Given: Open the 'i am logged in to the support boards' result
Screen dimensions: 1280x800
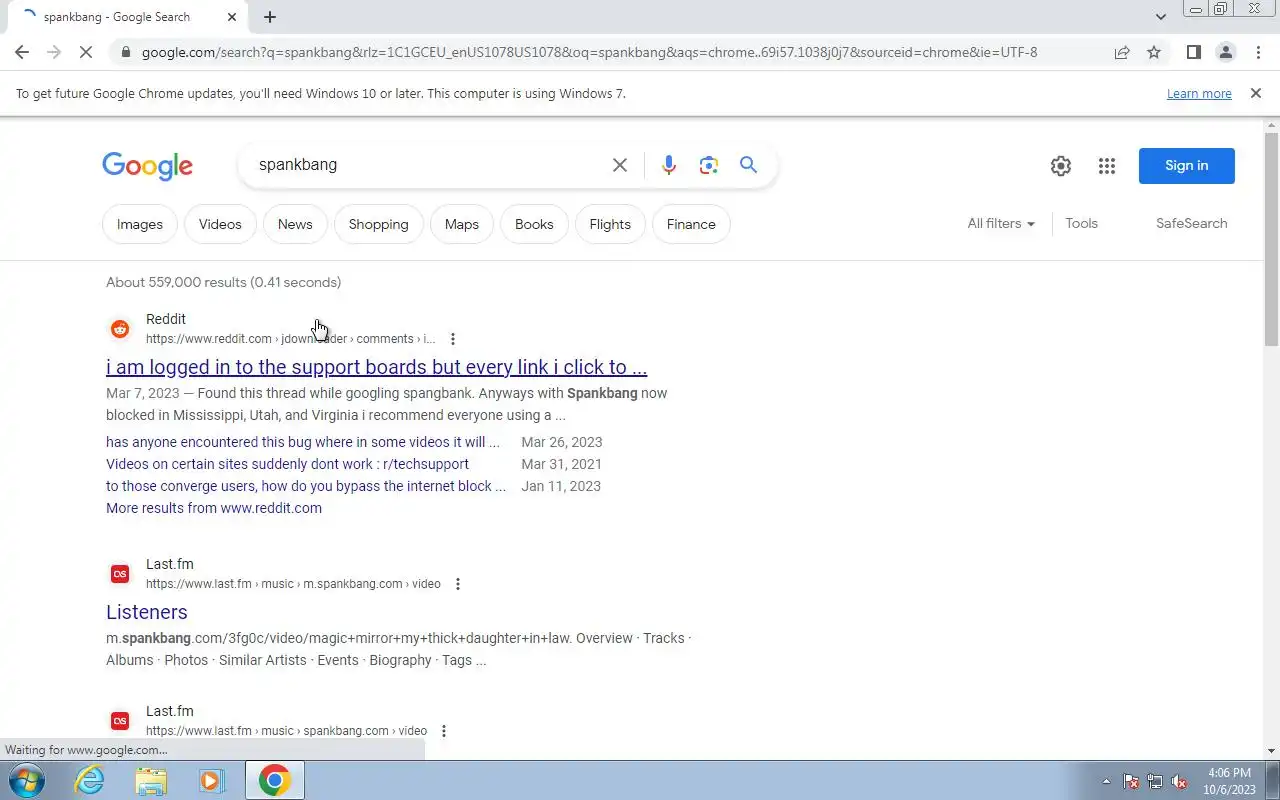Looking at the screenshot, I should pyautogui.click(x=376, y=367).
